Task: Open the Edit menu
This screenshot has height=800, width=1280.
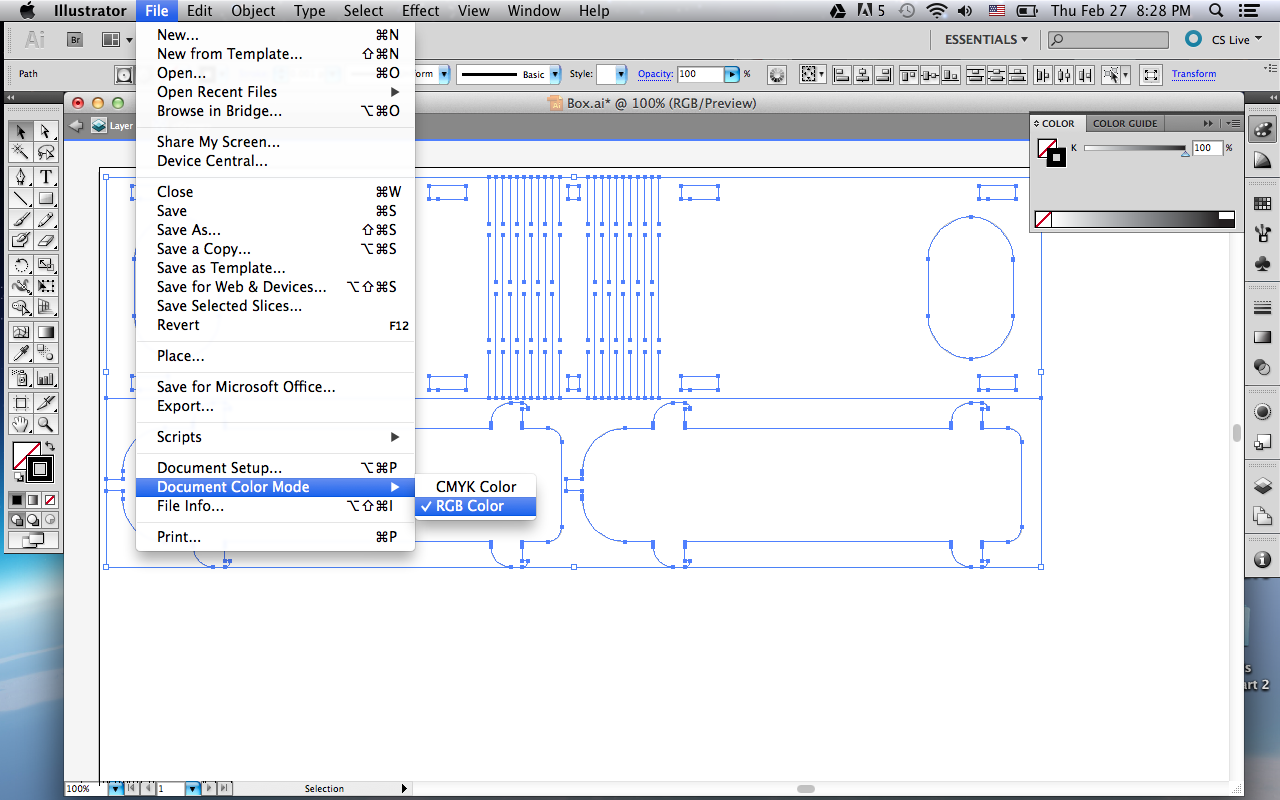Action: point(199,11)
